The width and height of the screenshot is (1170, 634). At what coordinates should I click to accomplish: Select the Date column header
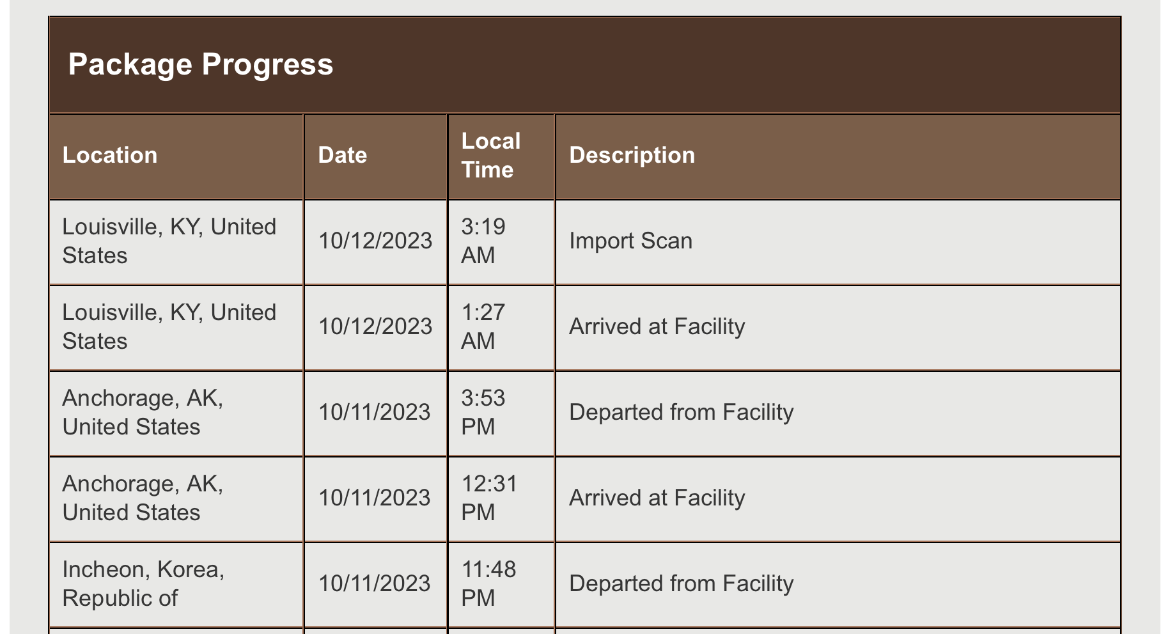pyautogui.click(x=375, y=156)
